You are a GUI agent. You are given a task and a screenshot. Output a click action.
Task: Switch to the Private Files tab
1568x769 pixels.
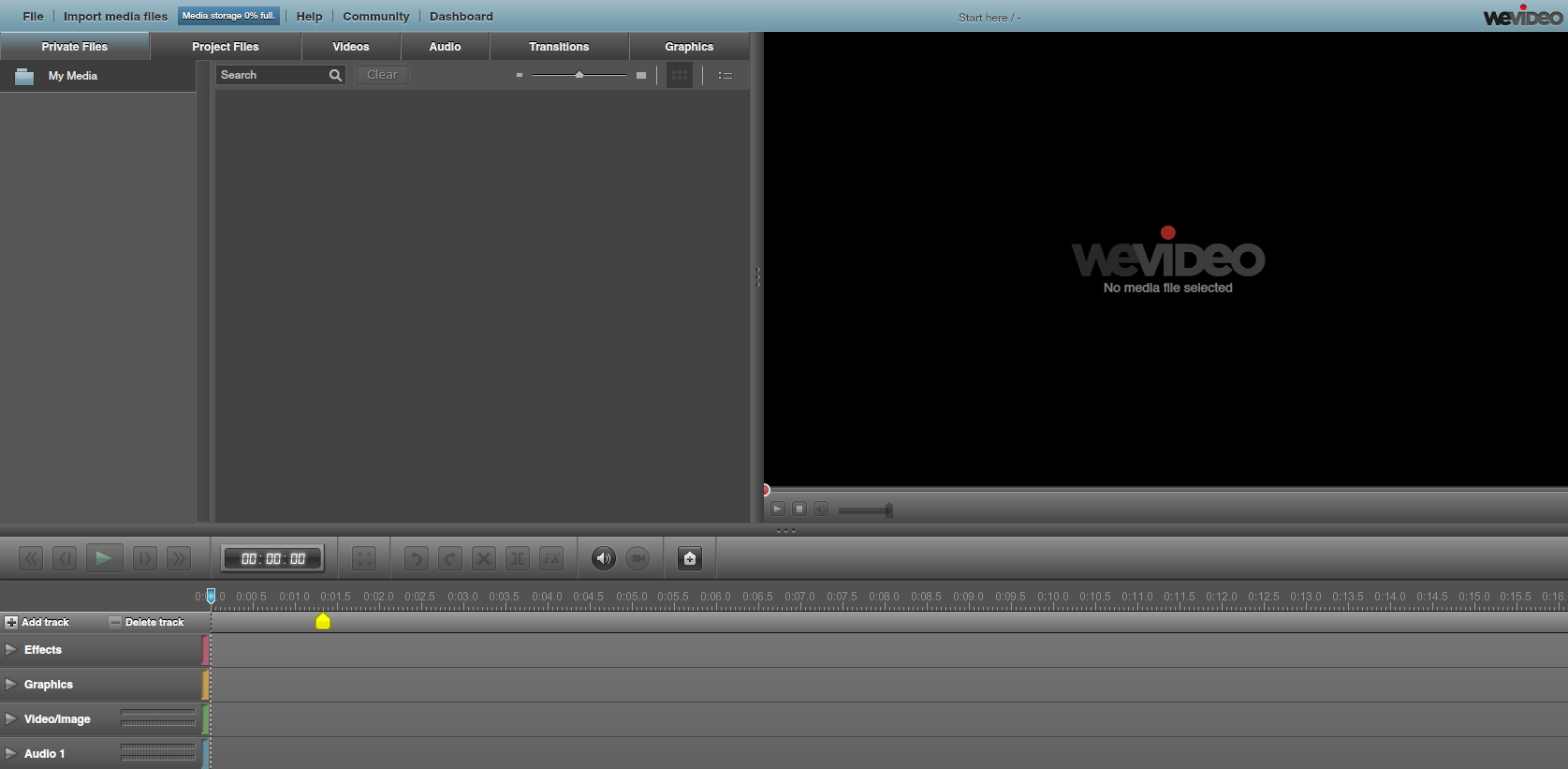pos(75,46)
